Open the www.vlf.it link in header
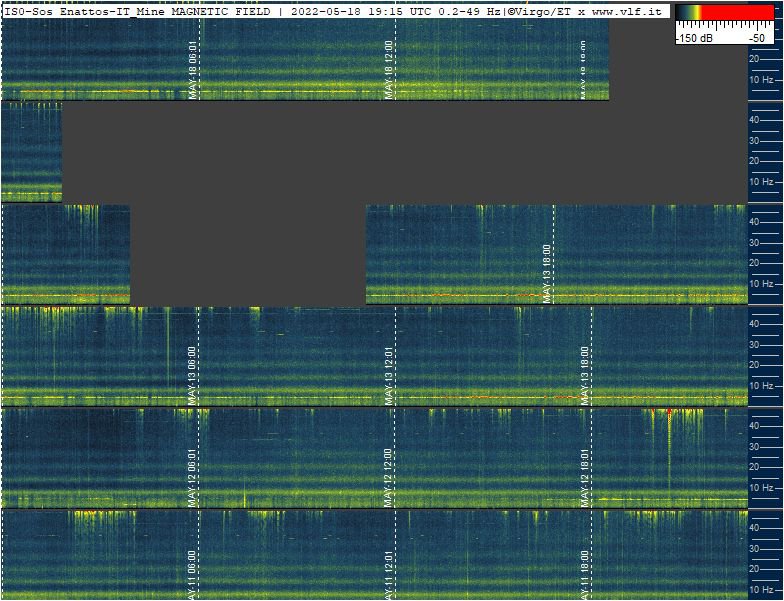Screen dimensions: 784x601 [x=627, y=10]
